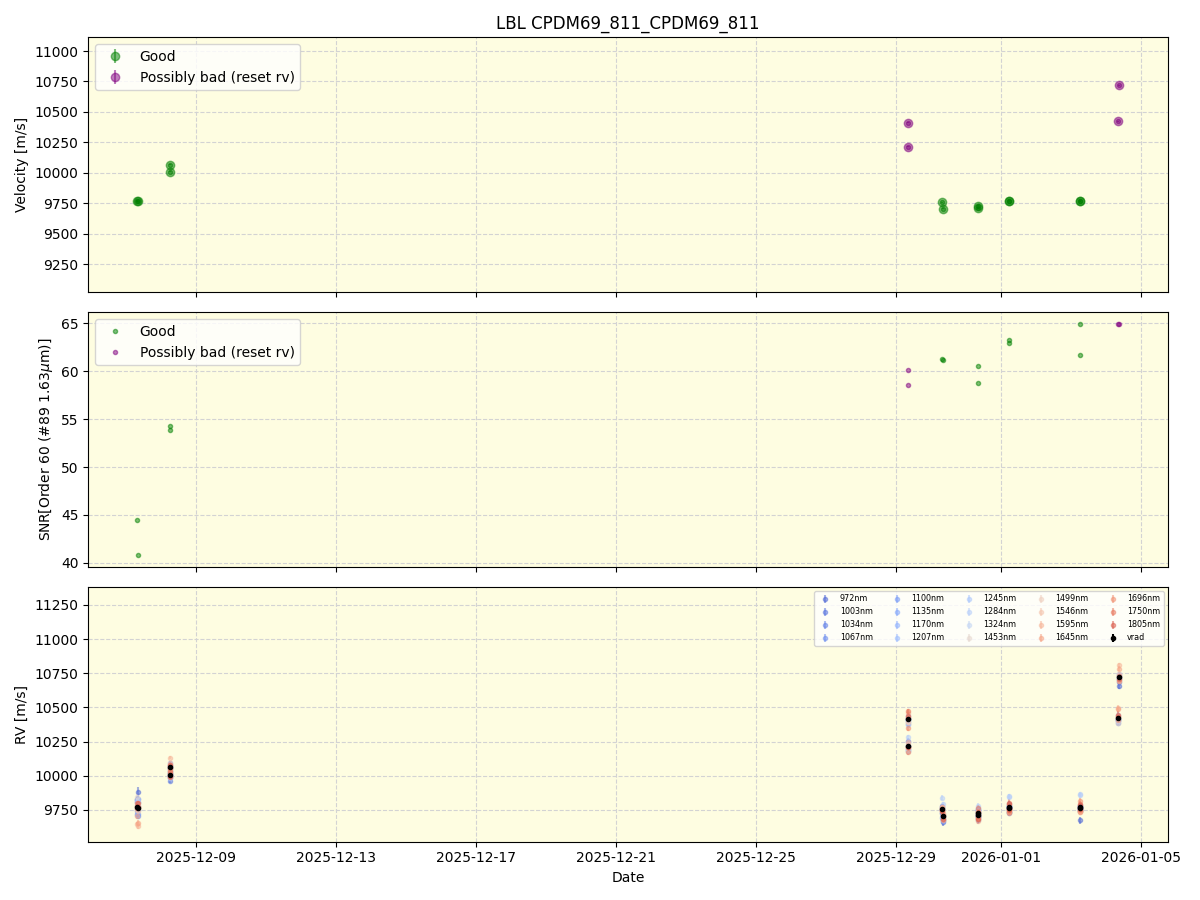1200x900 pixels.
Task: Click the Good marker icon in the SNR legend
Action: tap(117, 331)
